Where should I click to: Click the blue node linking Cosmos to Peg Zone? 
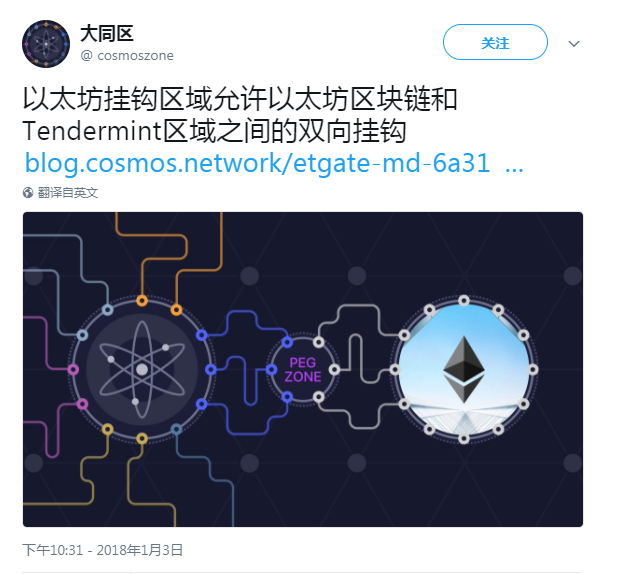[x=211, y=370]
